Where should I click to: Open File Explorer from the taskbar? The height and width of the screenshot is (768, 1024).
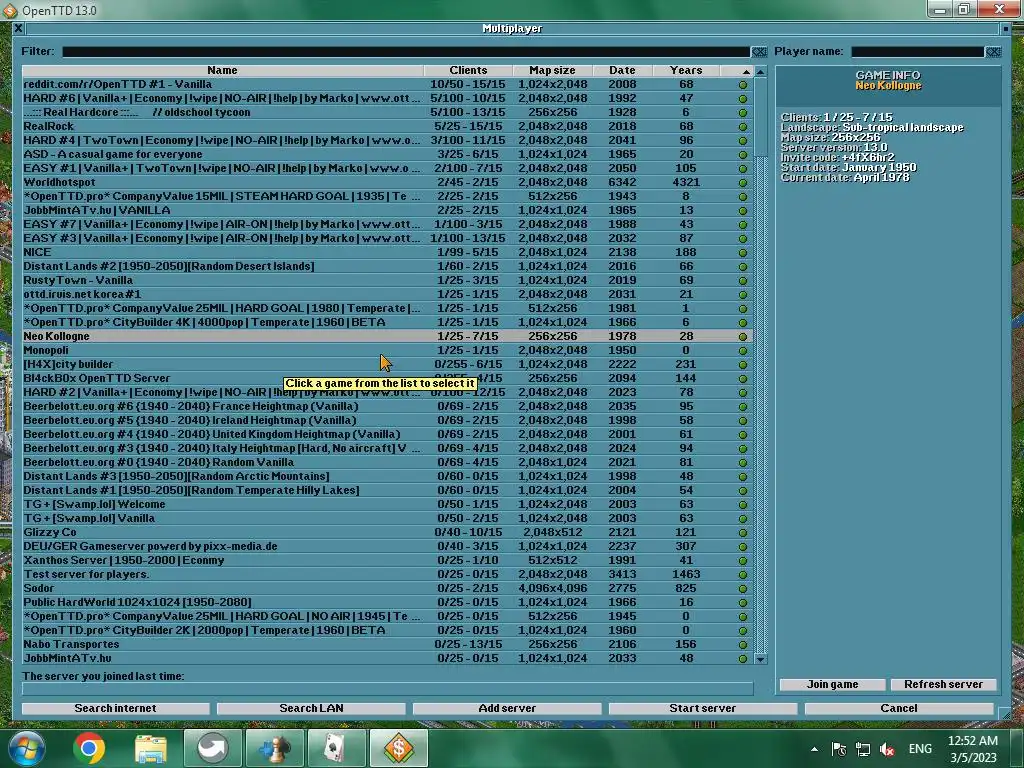151,748
